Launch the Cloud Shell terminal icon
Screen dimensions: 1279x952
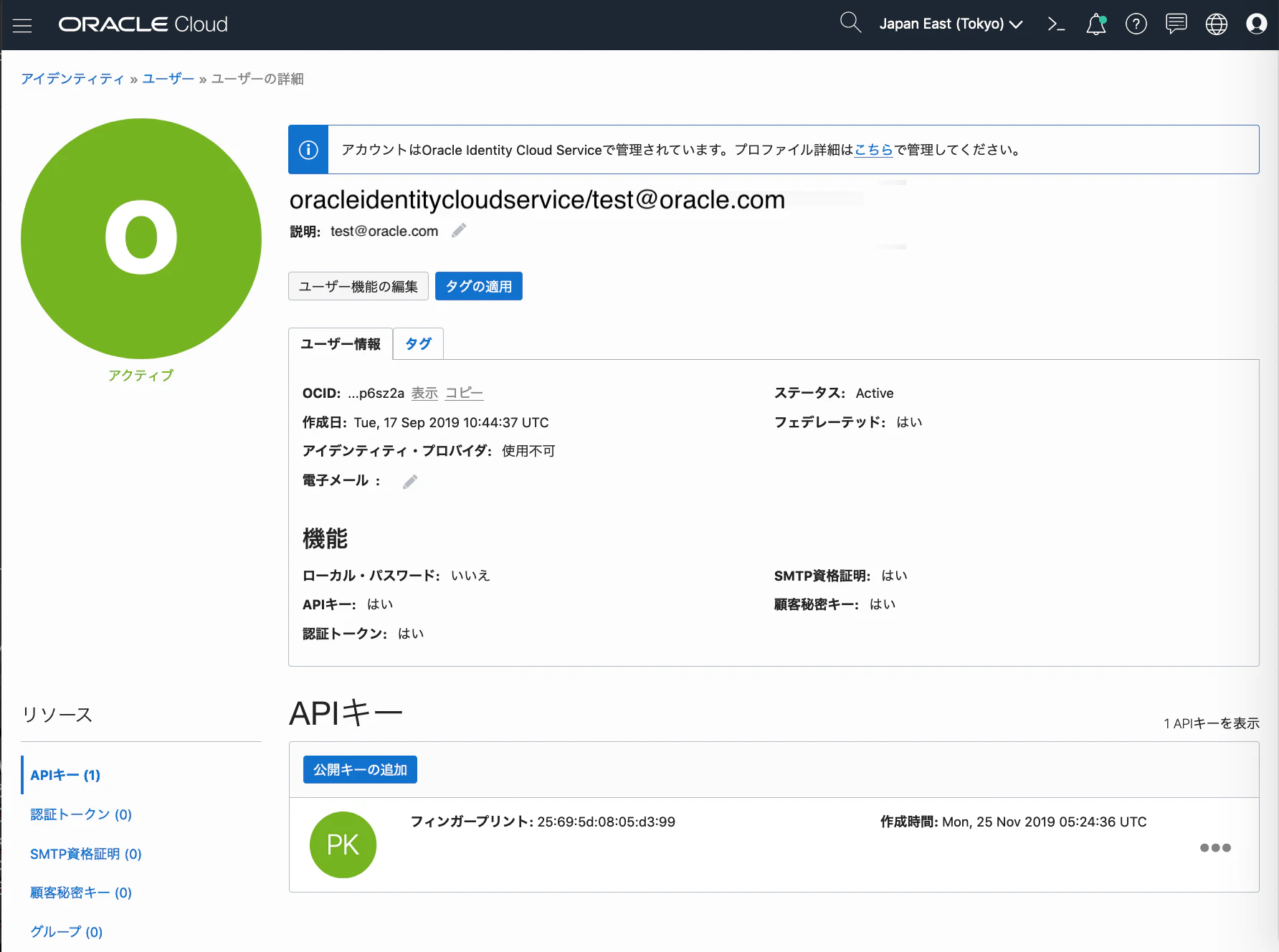point(1056,24)
